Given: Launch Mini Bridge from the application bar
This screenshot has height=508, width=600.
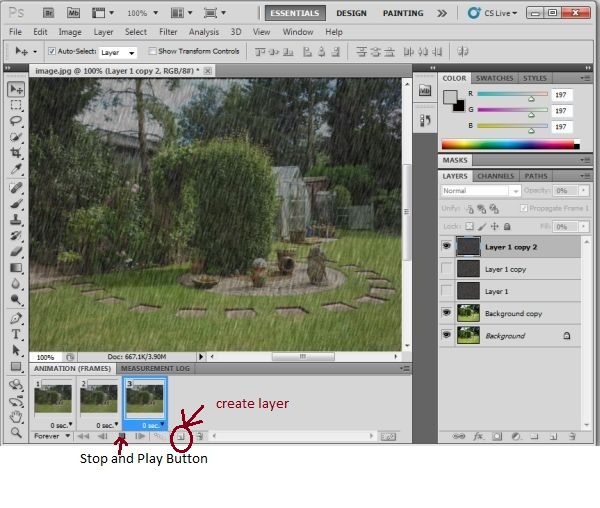Looking at the screenshot, I should pyautogui.click(x=73, y=13).
